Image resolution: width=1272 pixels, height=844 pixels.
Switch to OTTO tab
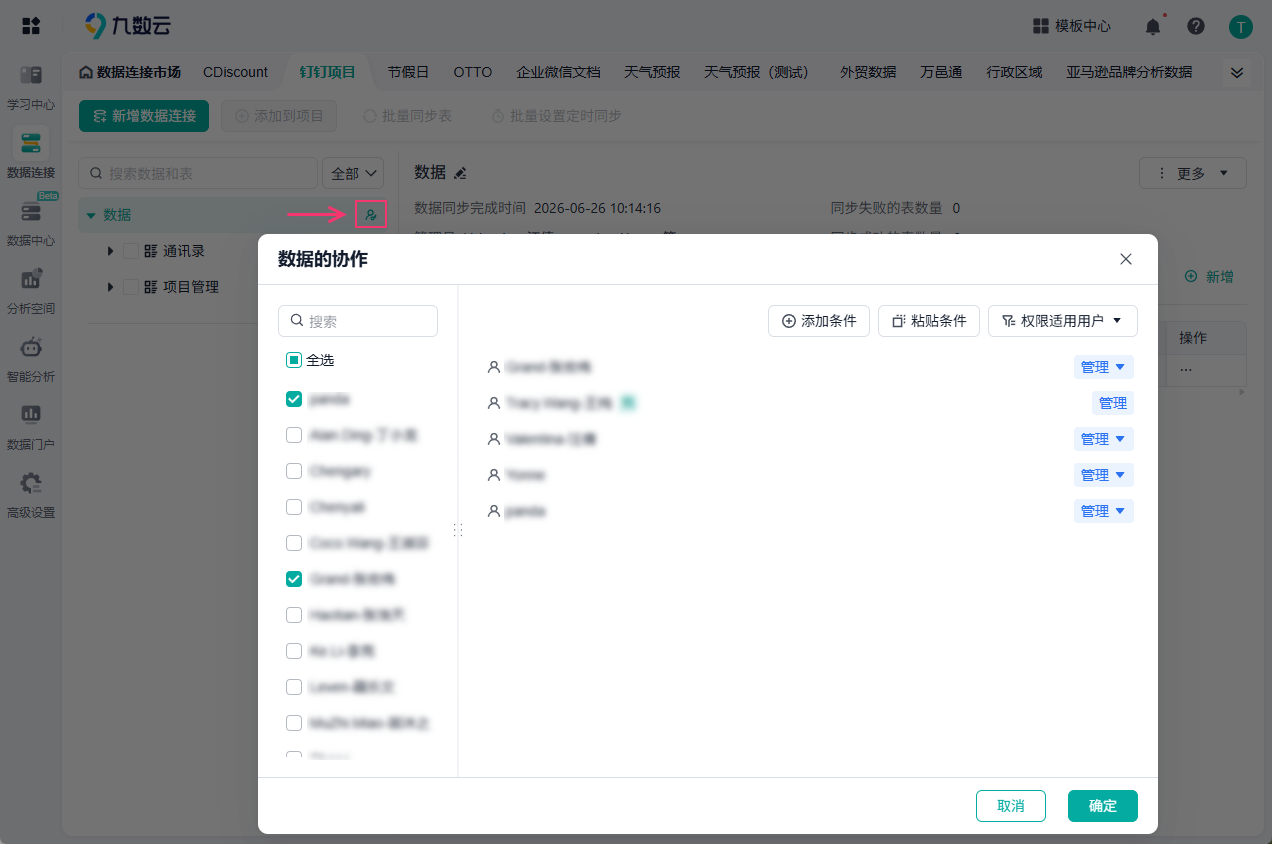pyautogui.click(x=473, y=72)
